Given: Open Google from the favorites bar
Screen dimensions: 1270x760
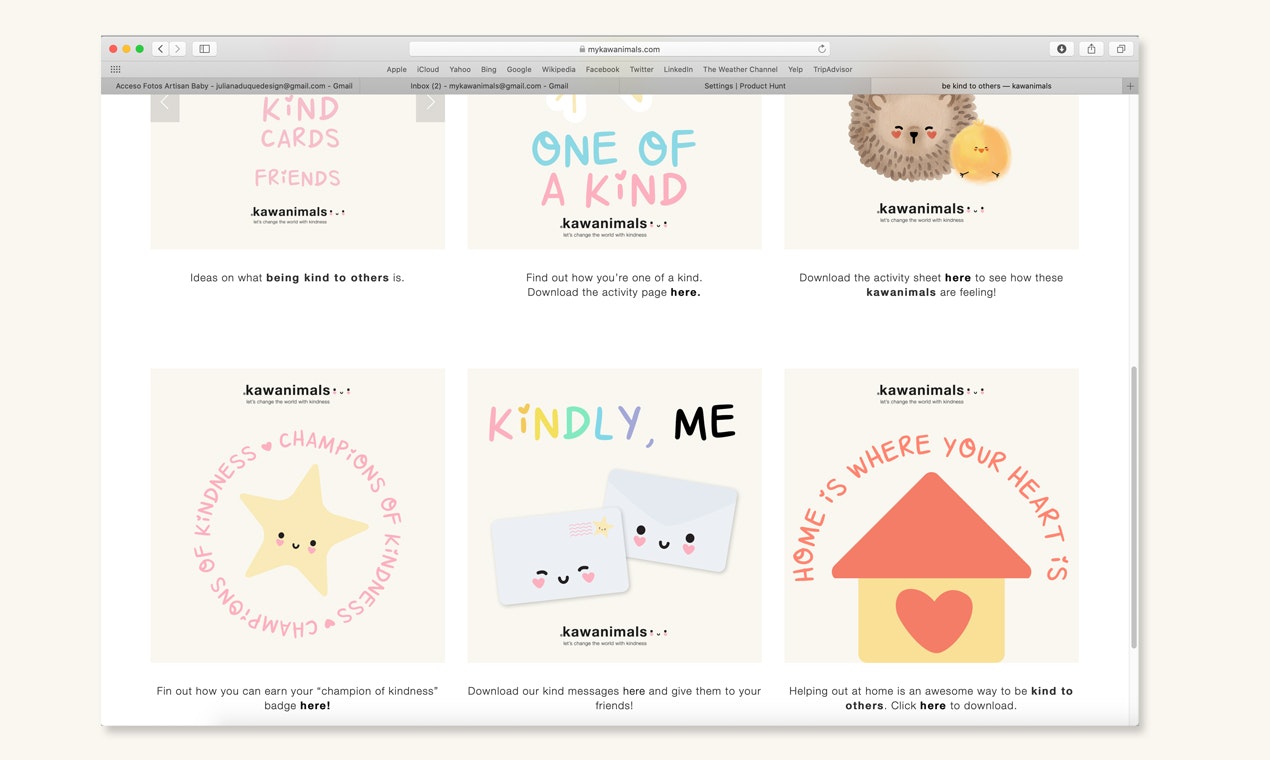Looking at the screenshot, I should (518, 69).
